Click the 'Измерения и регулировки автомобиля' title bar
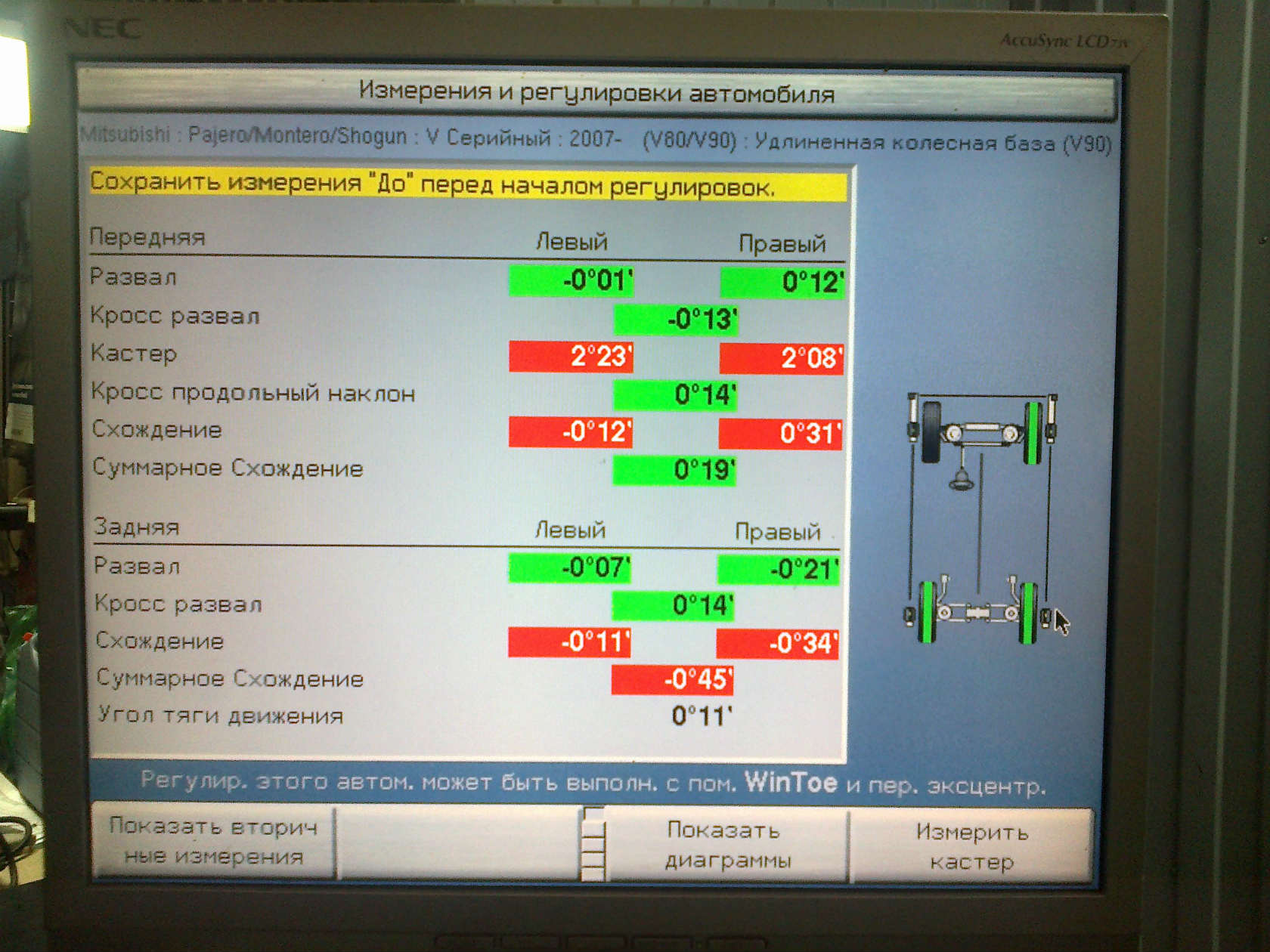This screenshot has width=1270, height=952. tap(596, 93)
